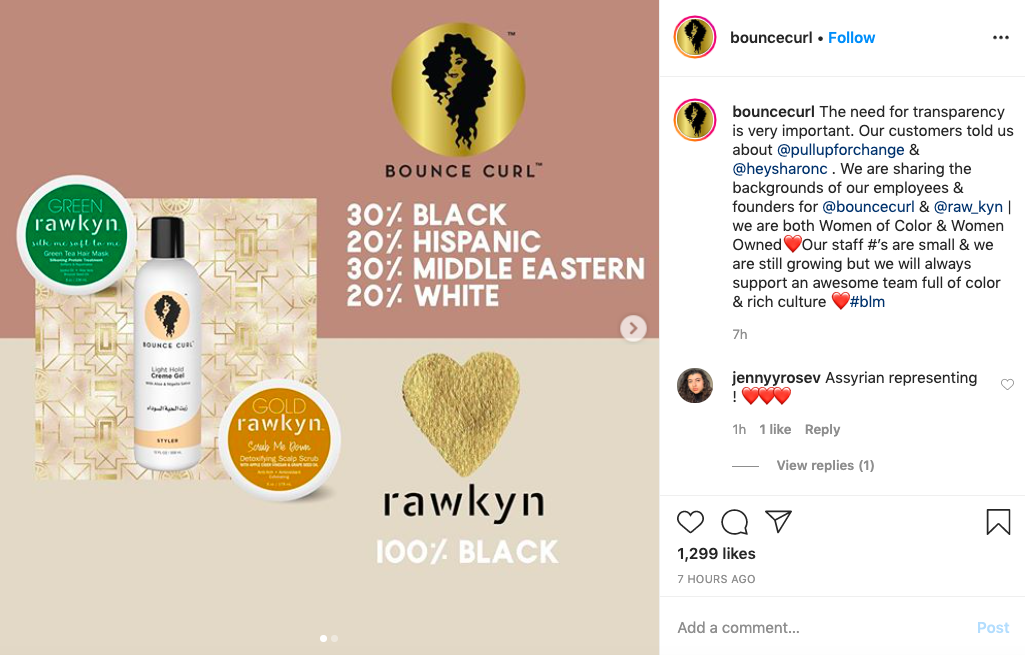Open bouncecurl avatar beside the caption
This screenshot has width=1025, height=655.
[x=695, y=120]
